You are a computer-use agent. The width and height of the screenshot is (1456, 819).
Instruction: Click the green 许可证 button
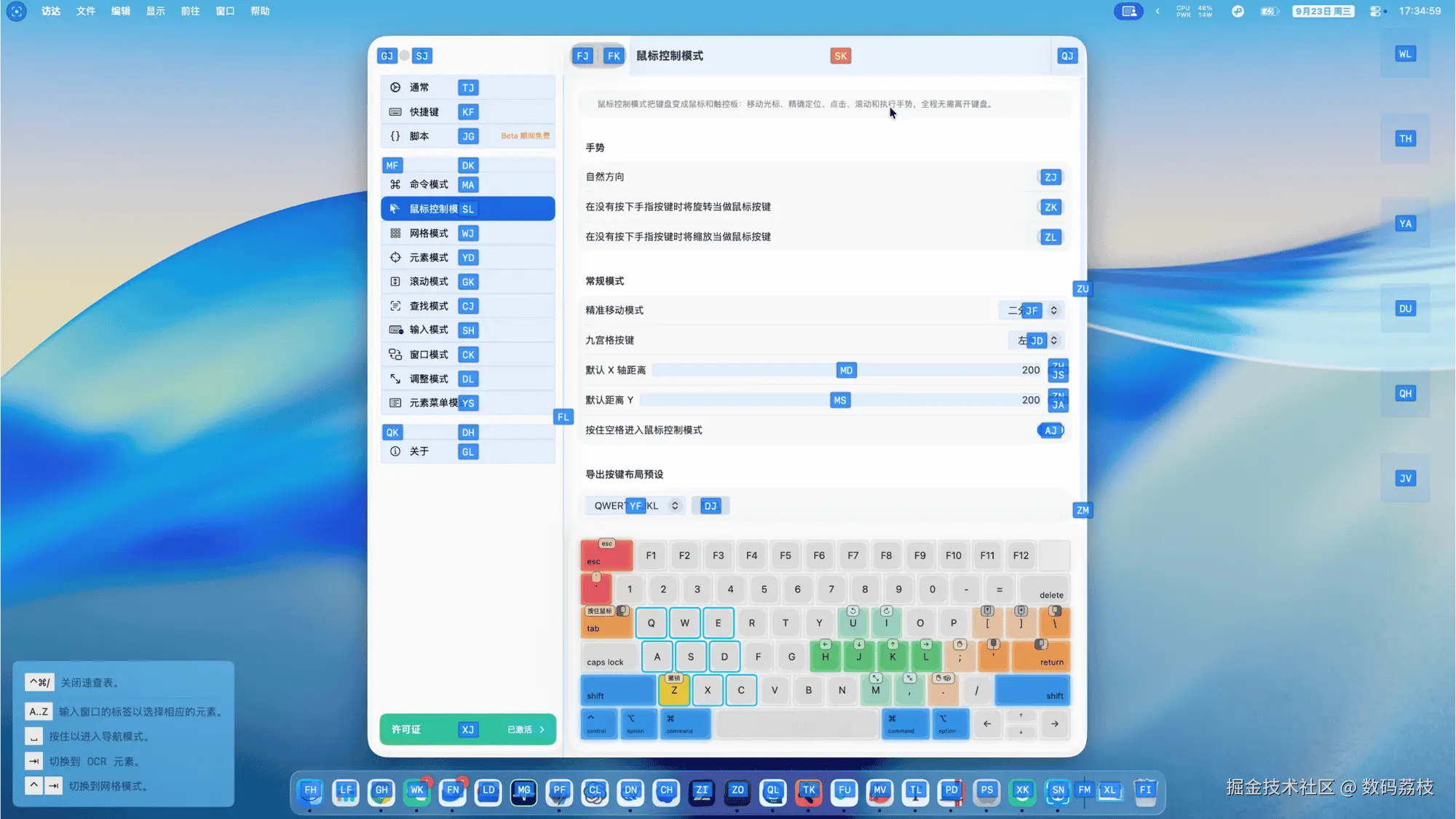coord(467,729)
